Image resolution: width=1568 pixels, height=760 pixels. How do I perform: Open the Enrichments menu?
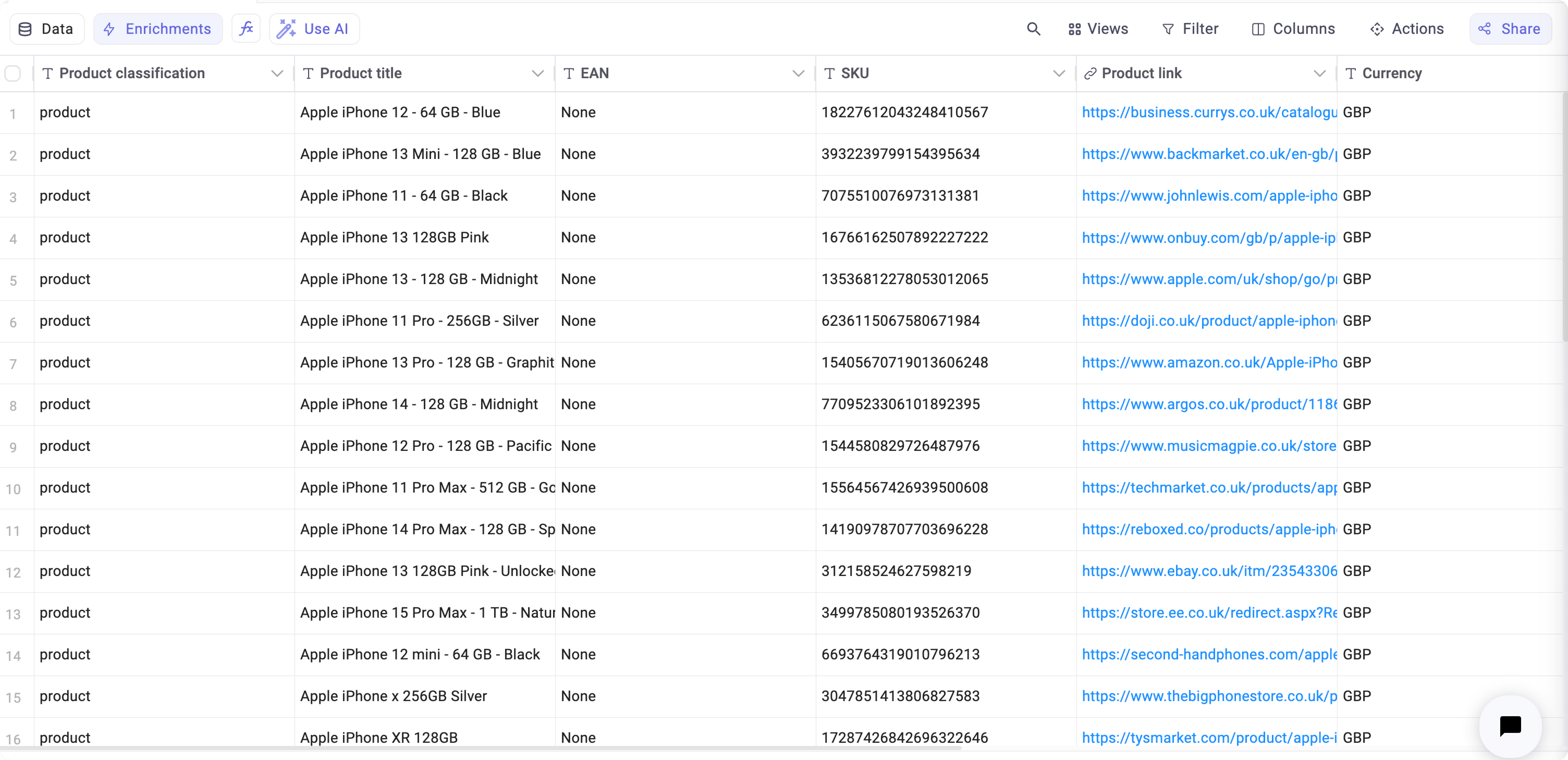[158, 29]
